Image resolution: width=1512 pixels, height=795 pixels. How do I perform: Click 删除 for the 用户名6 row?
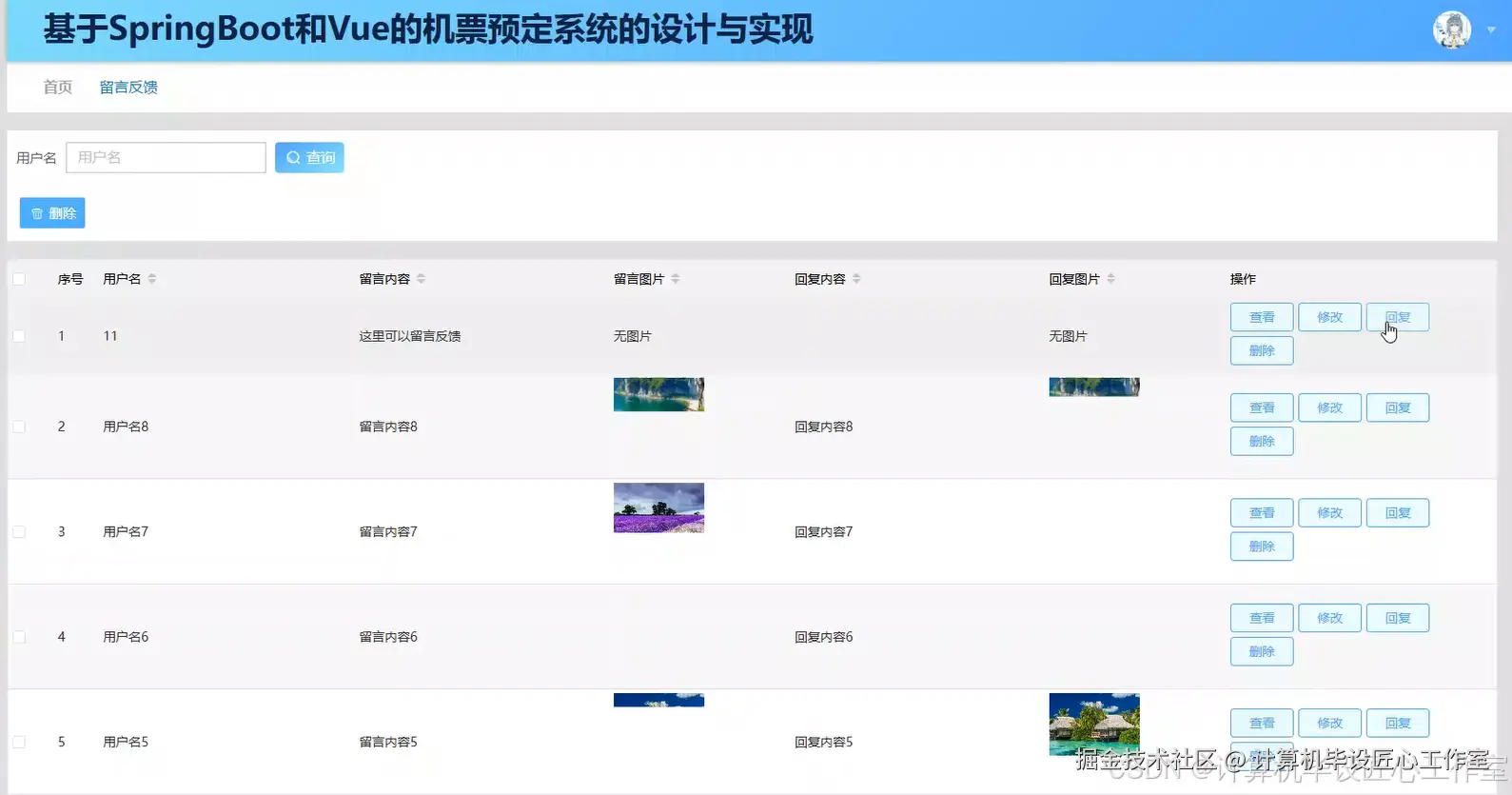pyautogui.click(x=1262, y=651)
